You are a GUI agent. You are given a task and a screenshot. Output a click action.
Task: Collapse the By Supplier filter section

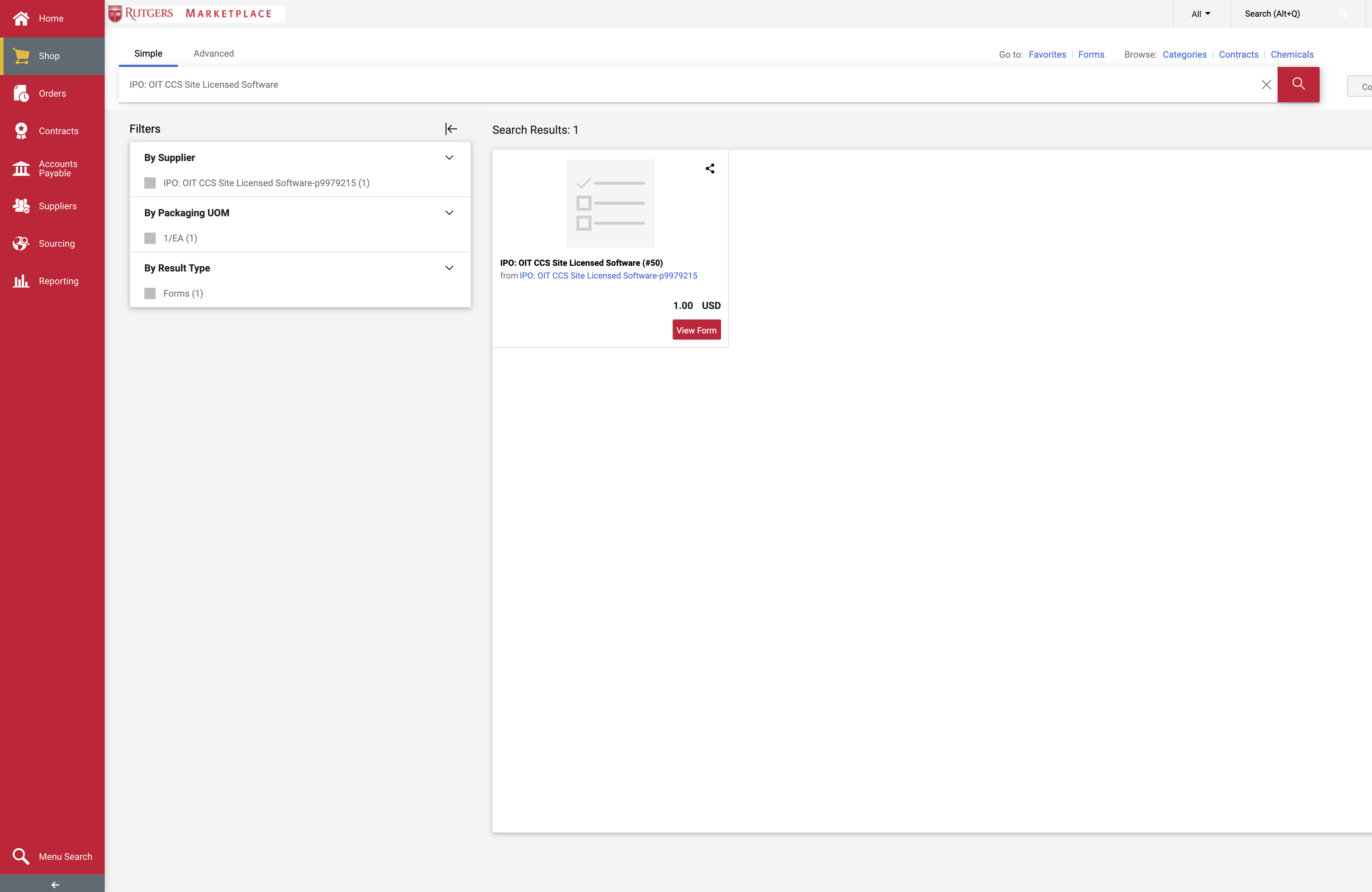click(x=449, y=158)
